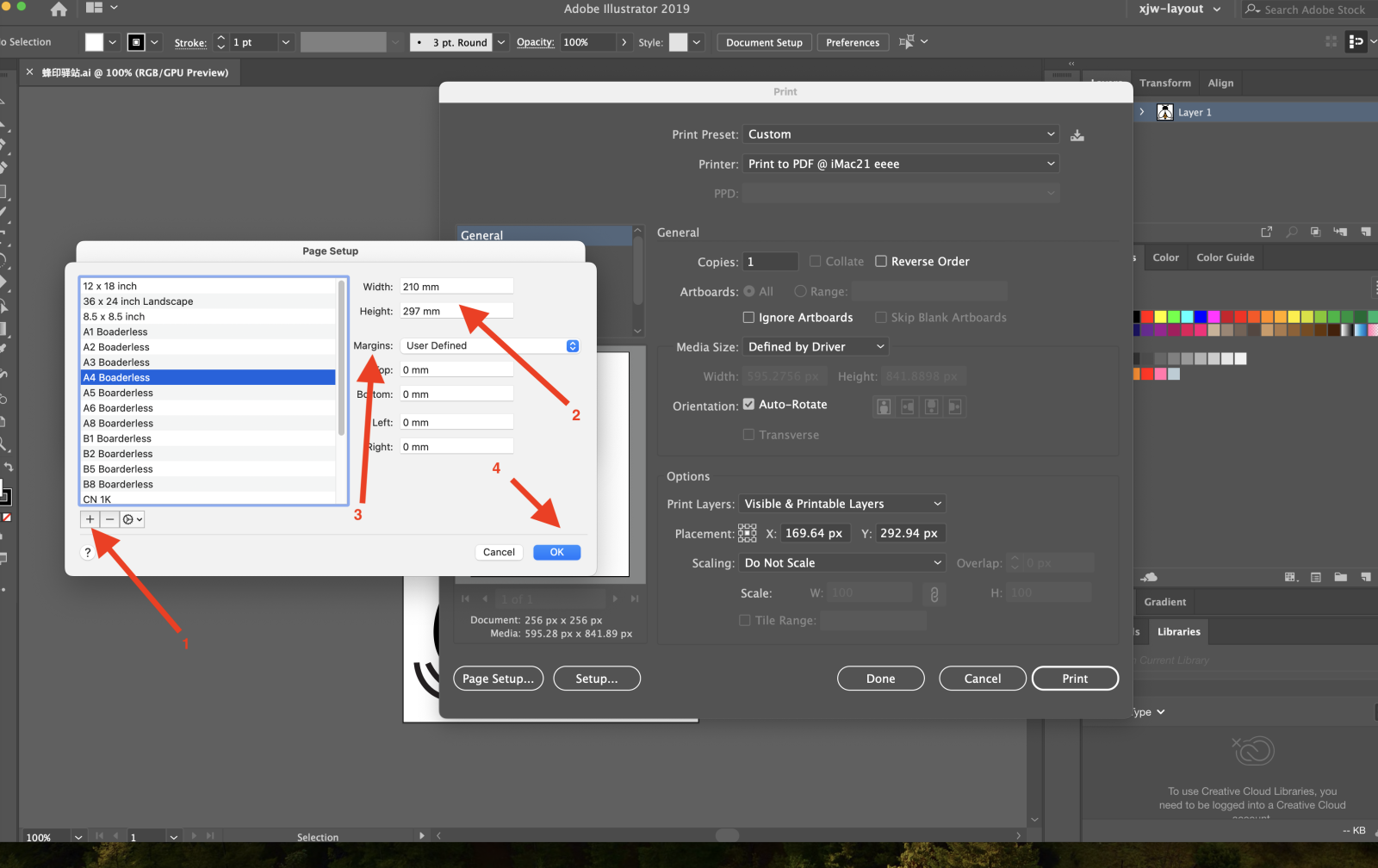Select landscape left orientation icon

point(908,406)
